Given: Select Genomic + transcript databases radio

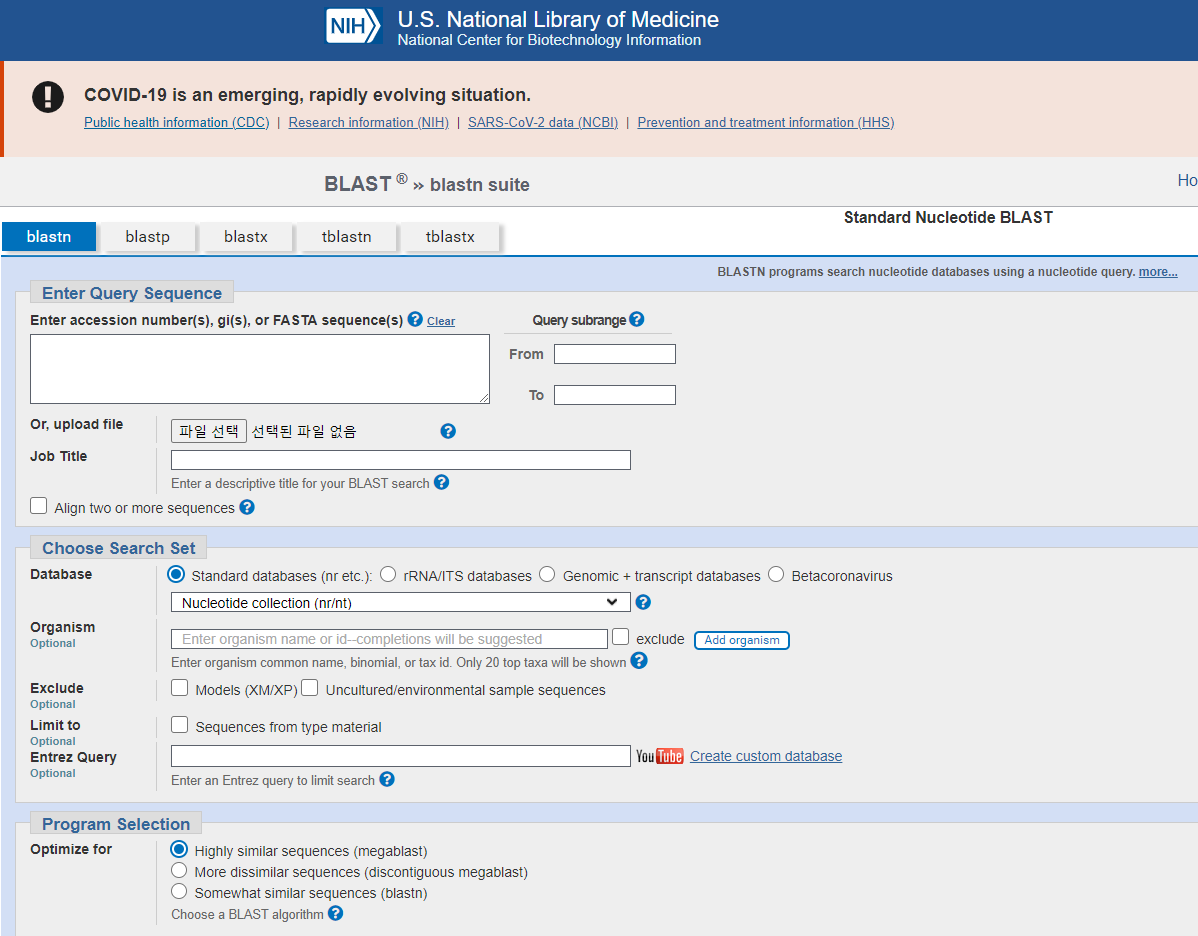Looking at the screenshot, I should pyautogui.click(x=547, y=574).
